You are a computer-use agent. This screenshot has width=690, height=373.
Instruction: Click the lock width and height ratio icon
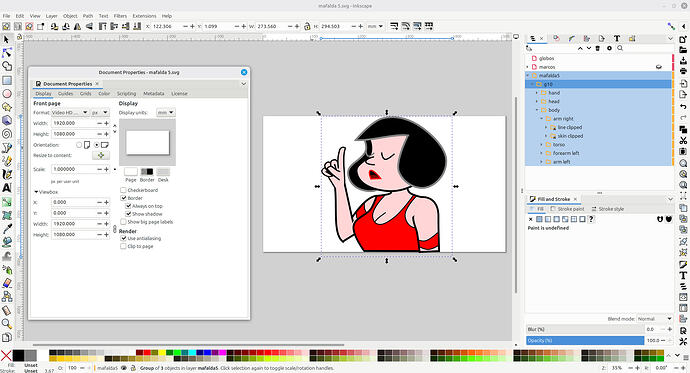point(307,26)
